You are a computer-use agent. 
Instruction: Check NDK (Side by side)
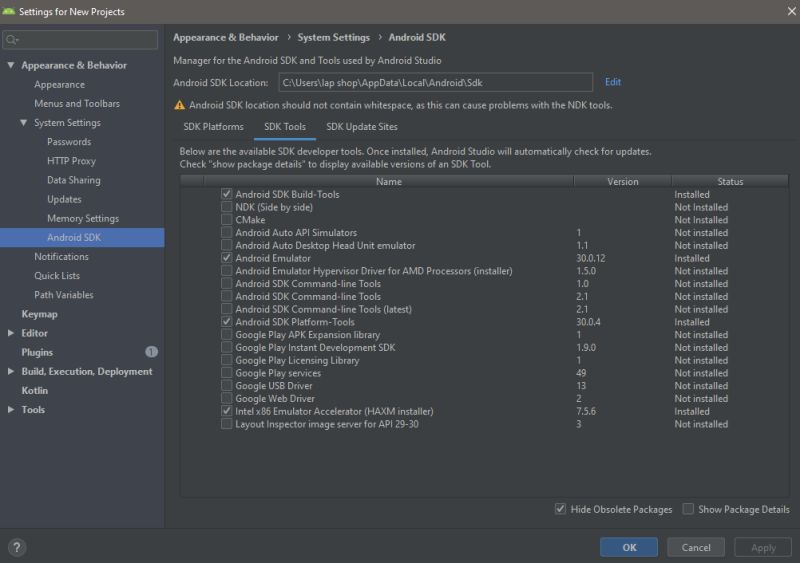pyautogui.click(x=227, y=207)
